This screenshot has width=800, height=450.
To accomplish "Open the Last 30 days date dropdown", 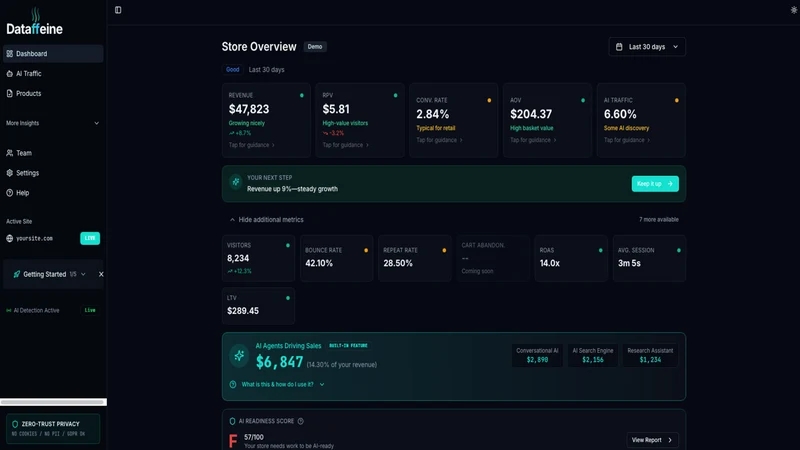I will (x=647, y=47).
